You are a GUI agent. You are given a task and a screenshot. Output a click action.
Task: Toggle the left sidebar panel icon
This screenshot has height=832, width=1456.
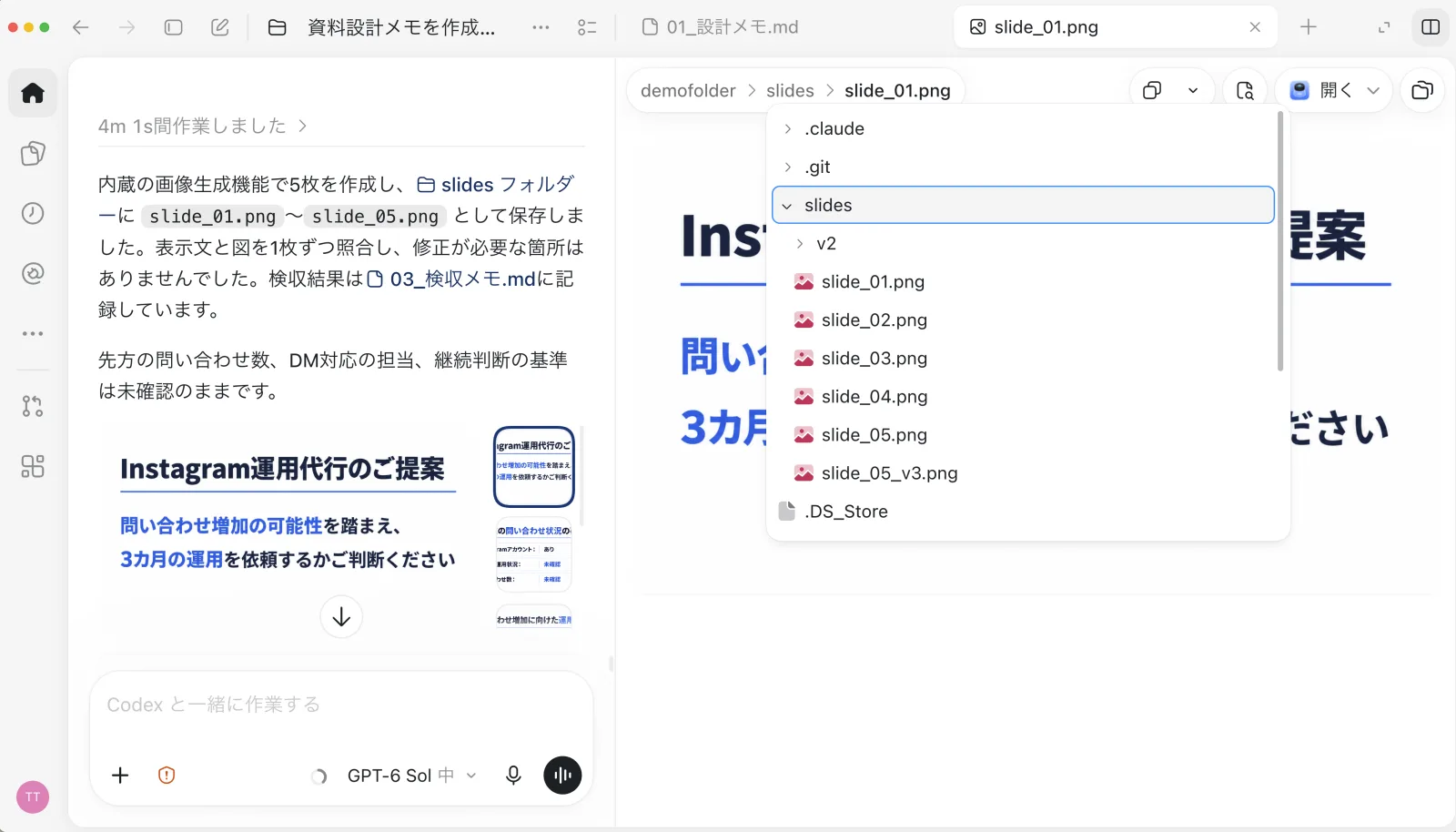[174, 27]
